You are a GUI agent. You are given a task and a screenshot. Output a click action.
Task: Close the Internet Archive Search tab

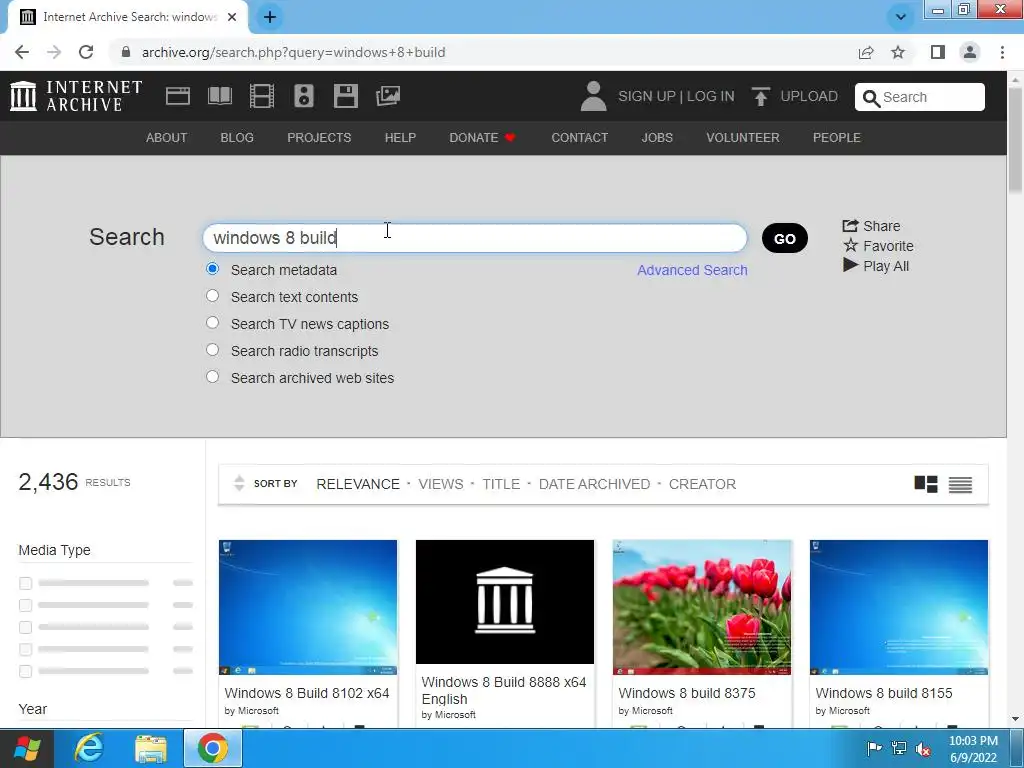(x=232, y=17)
